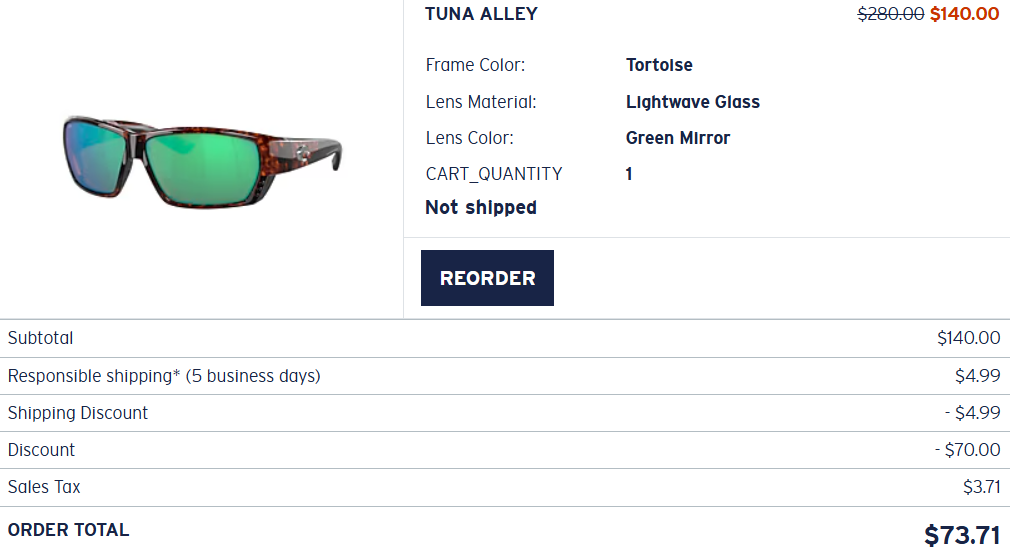Image resolution: width=1010 pixels, height=558 pixels.
Task: Click the $73.71 order total amount
Action: pyautogui.click(x=961, y=535)
